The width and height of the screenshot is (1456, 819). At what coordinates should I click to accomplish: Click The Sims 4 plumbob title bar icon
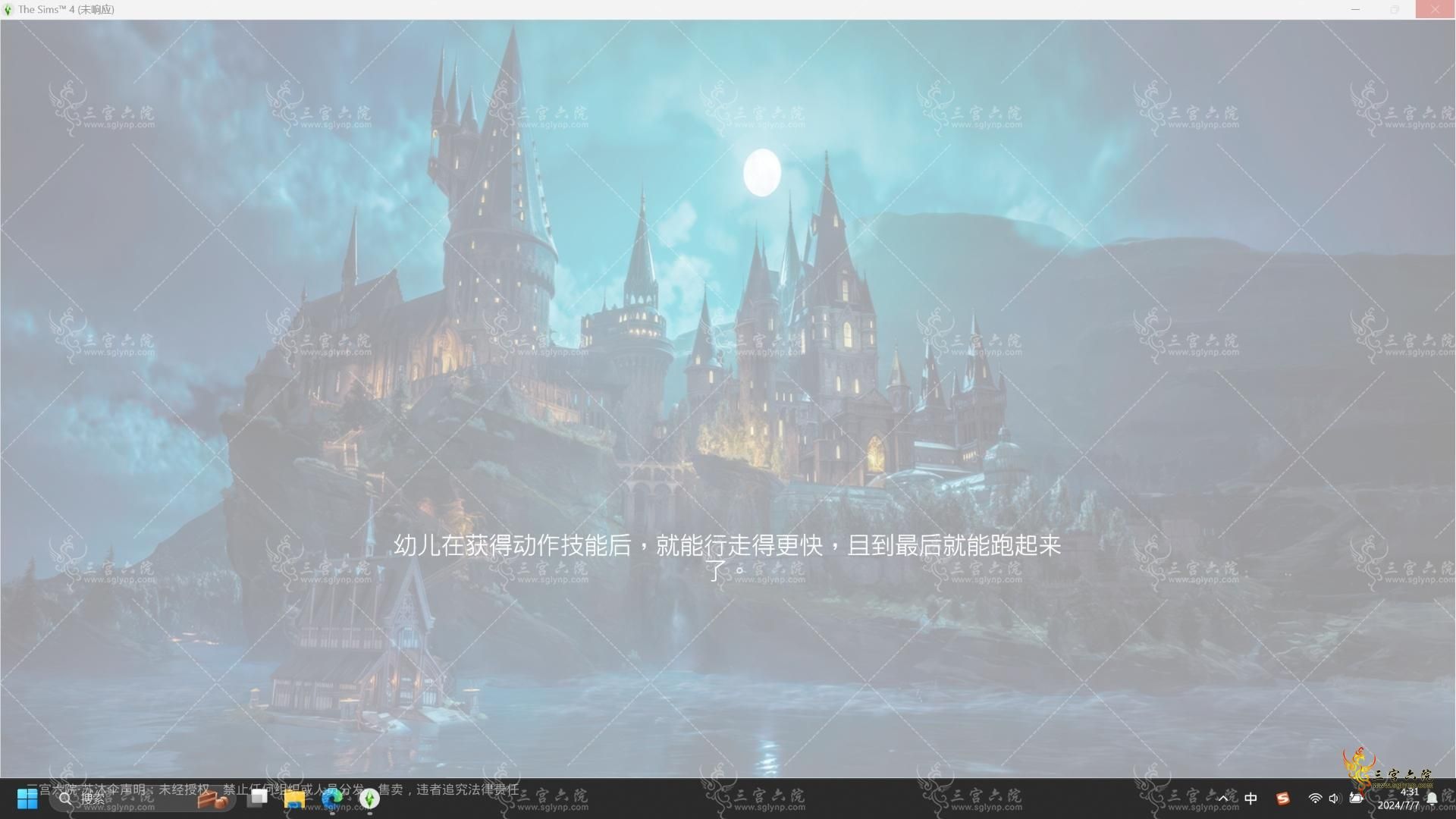[8, 10]
